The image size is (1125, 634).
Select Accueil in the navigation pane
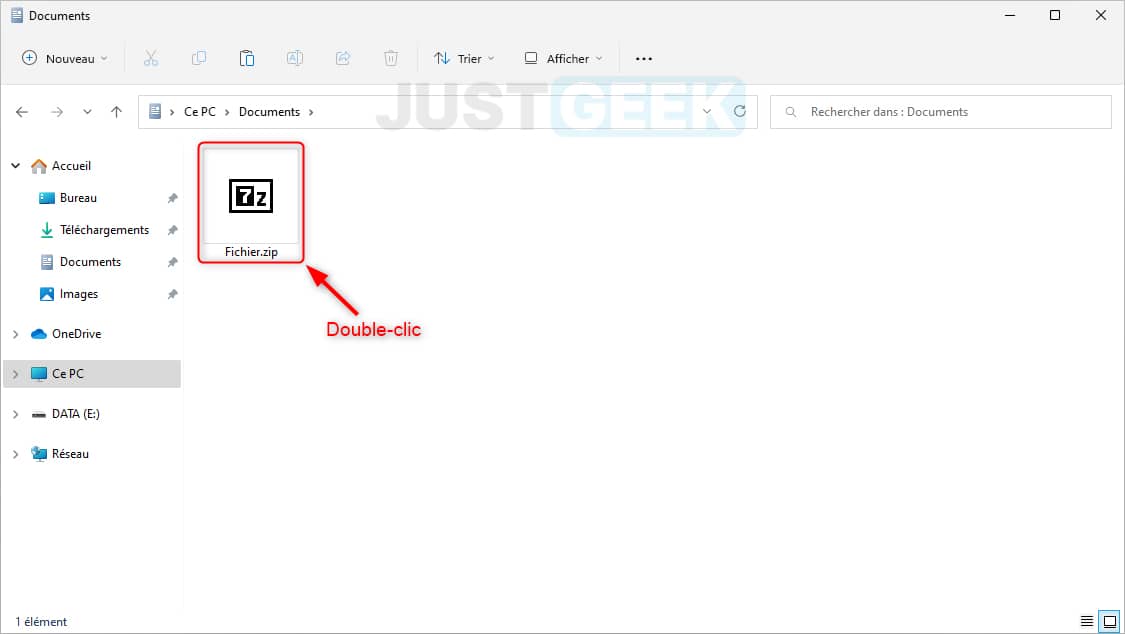[x=71, y=166]
